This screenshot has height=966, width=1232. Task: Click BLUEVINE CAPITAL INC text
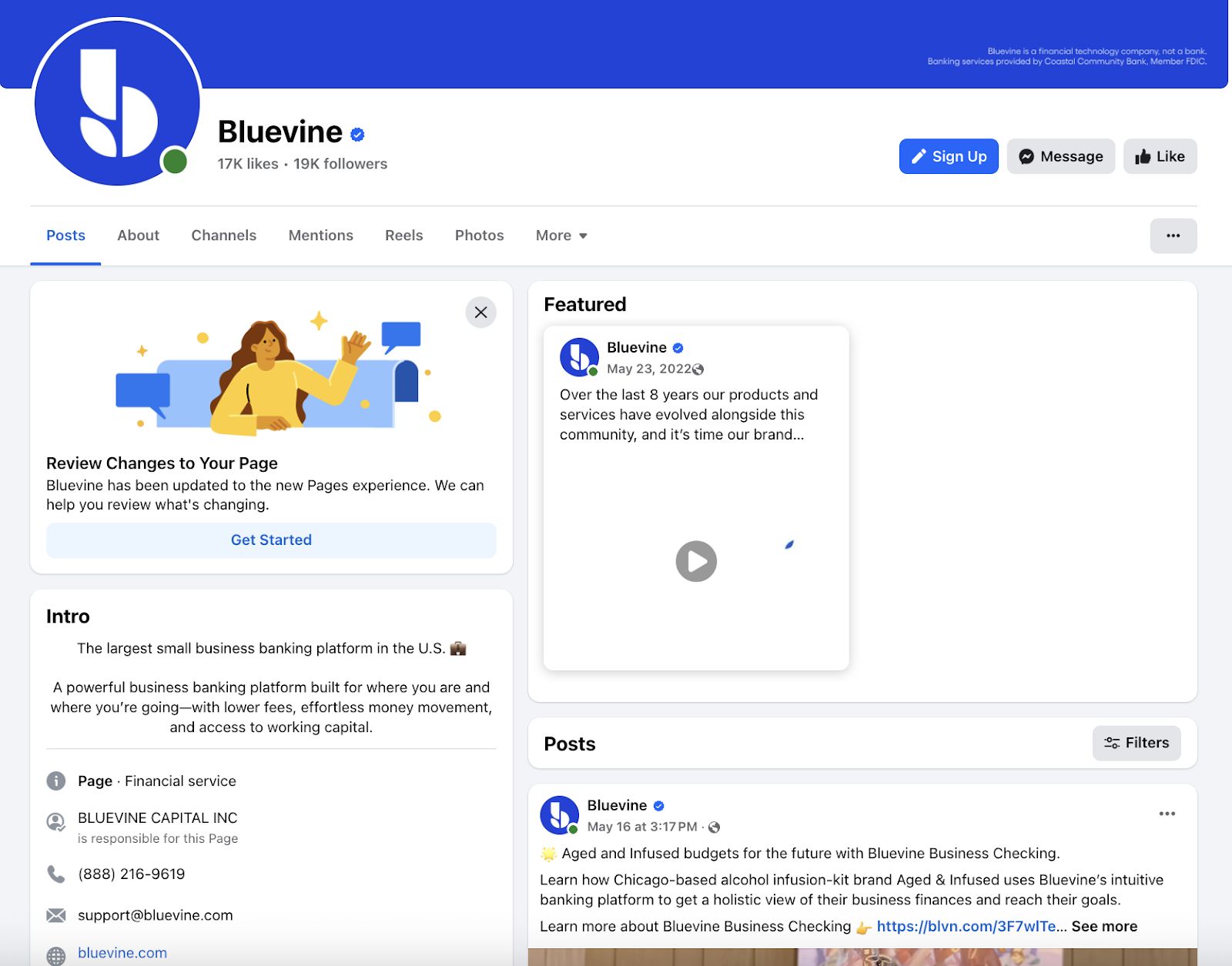point(158,818)
